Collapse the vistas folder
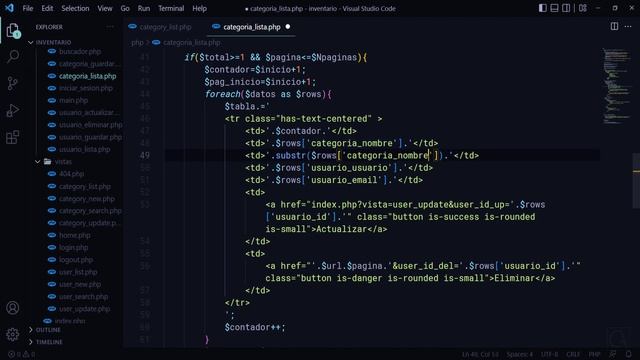Viewport: 640px width, 360px height. point(63,162)
